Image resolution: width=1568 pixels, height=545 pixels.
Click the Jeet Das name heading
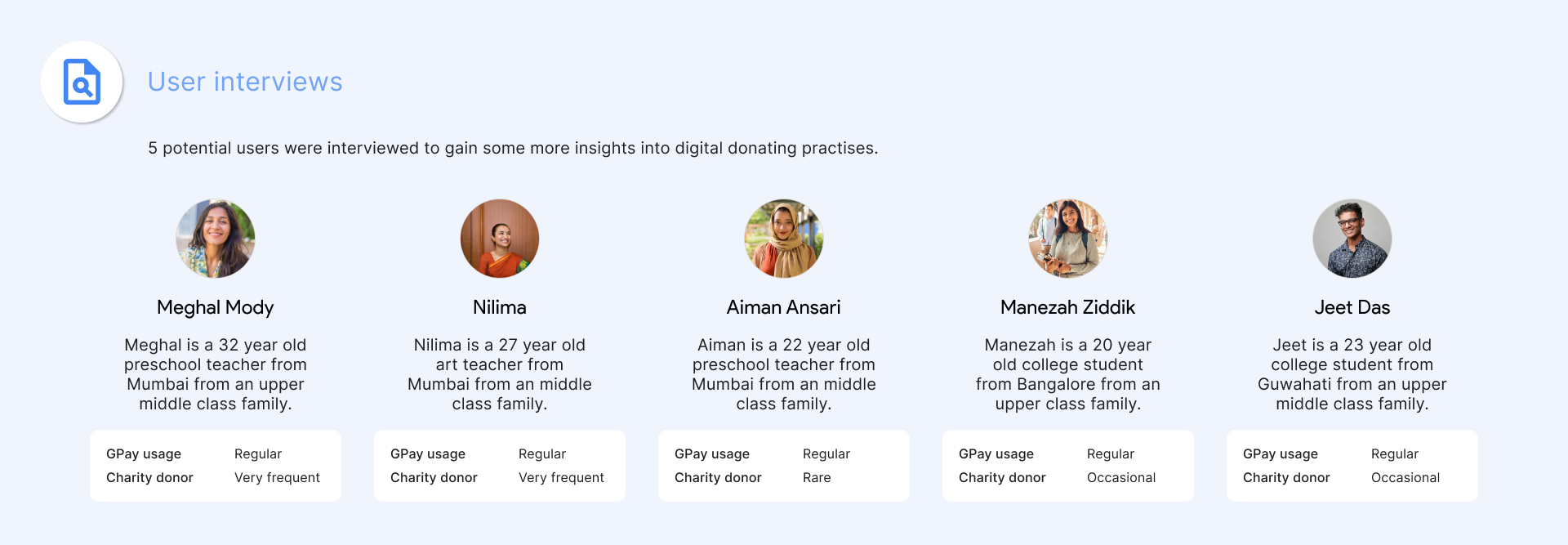coord(1352,308)
